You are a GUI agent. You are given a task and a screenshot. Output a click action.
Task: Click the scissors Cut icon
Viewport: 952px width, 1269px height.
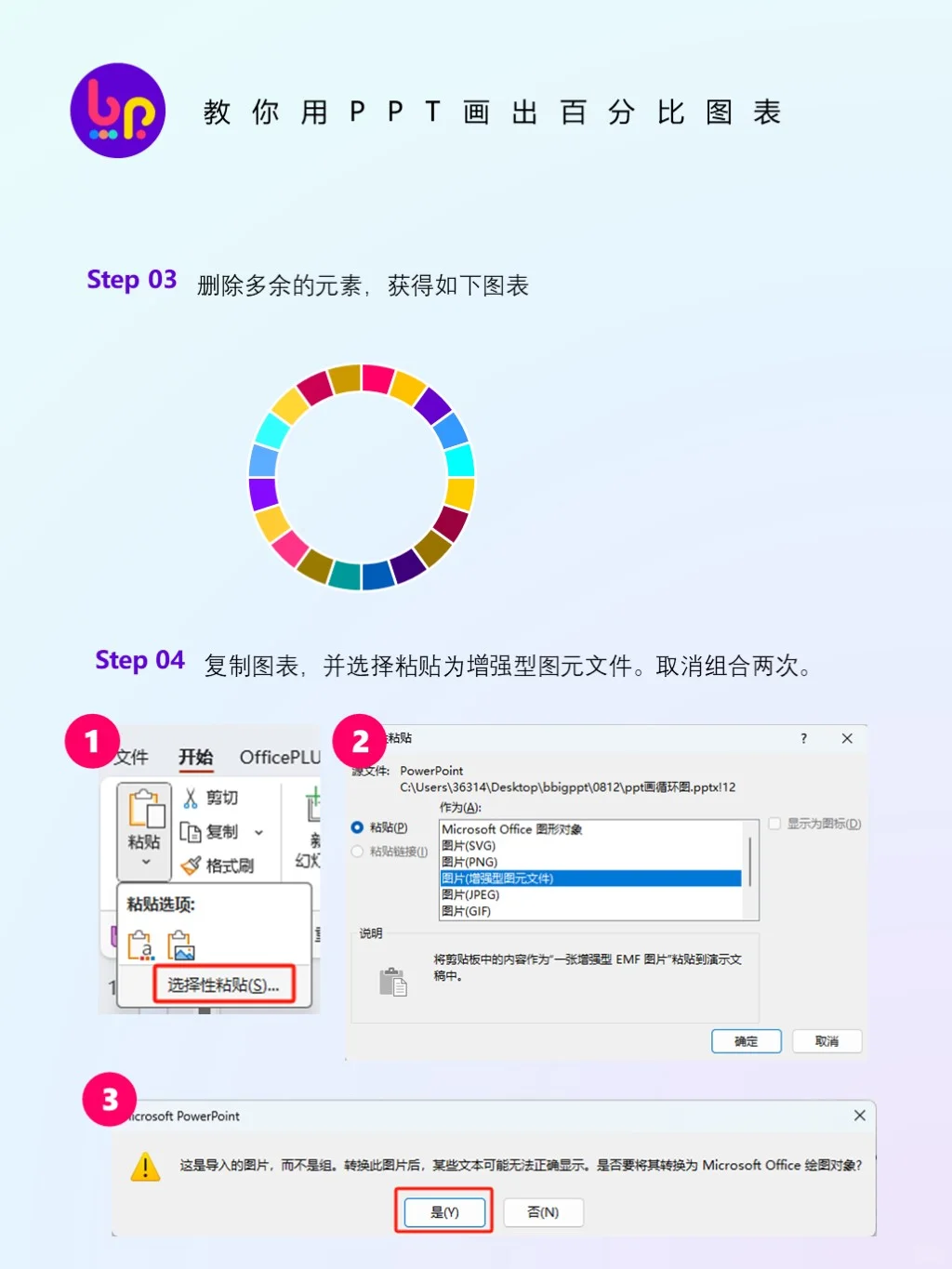point(191,798)
